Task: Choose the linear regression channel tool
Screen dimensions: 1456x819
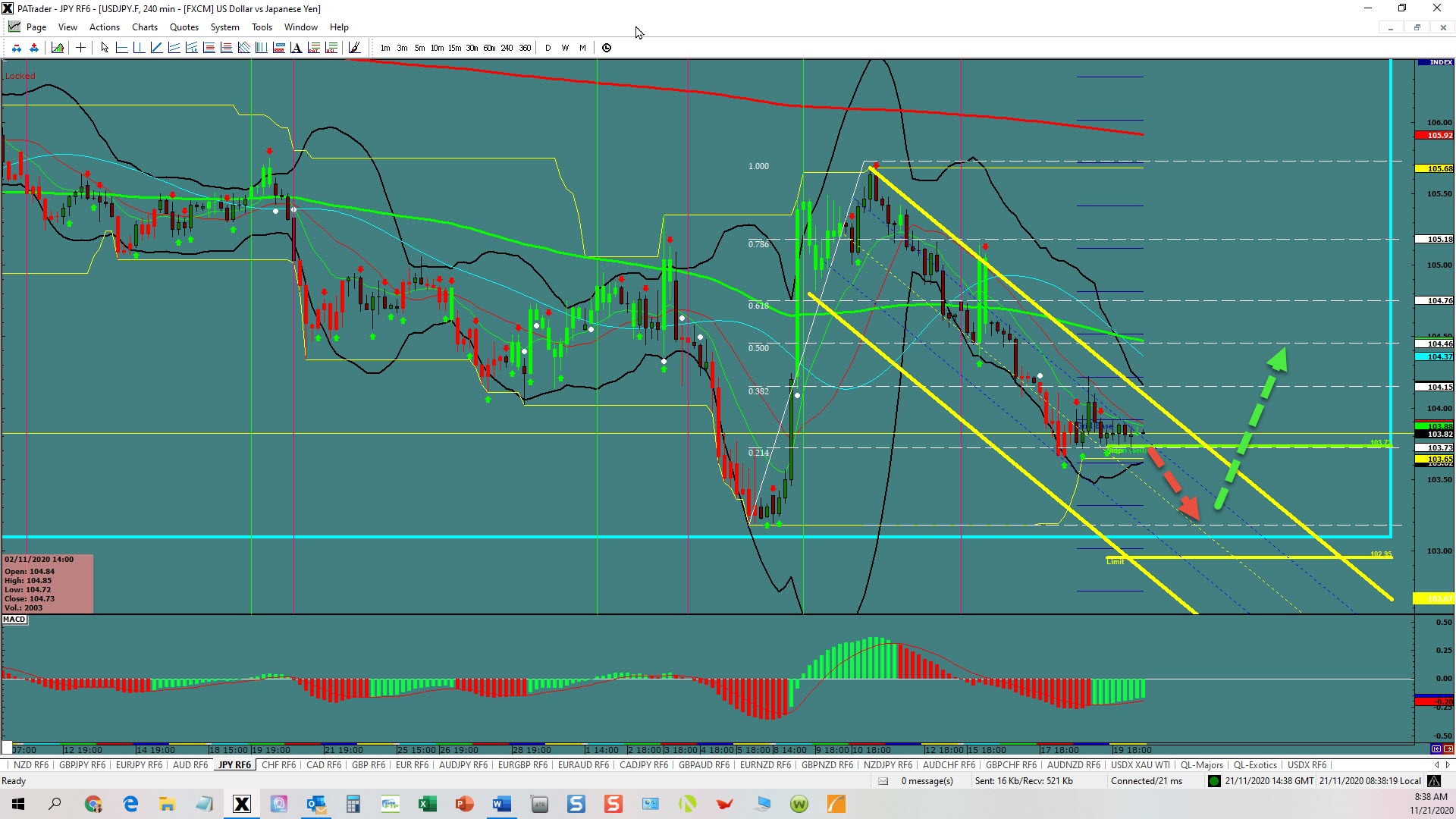Action: point(192,48)
